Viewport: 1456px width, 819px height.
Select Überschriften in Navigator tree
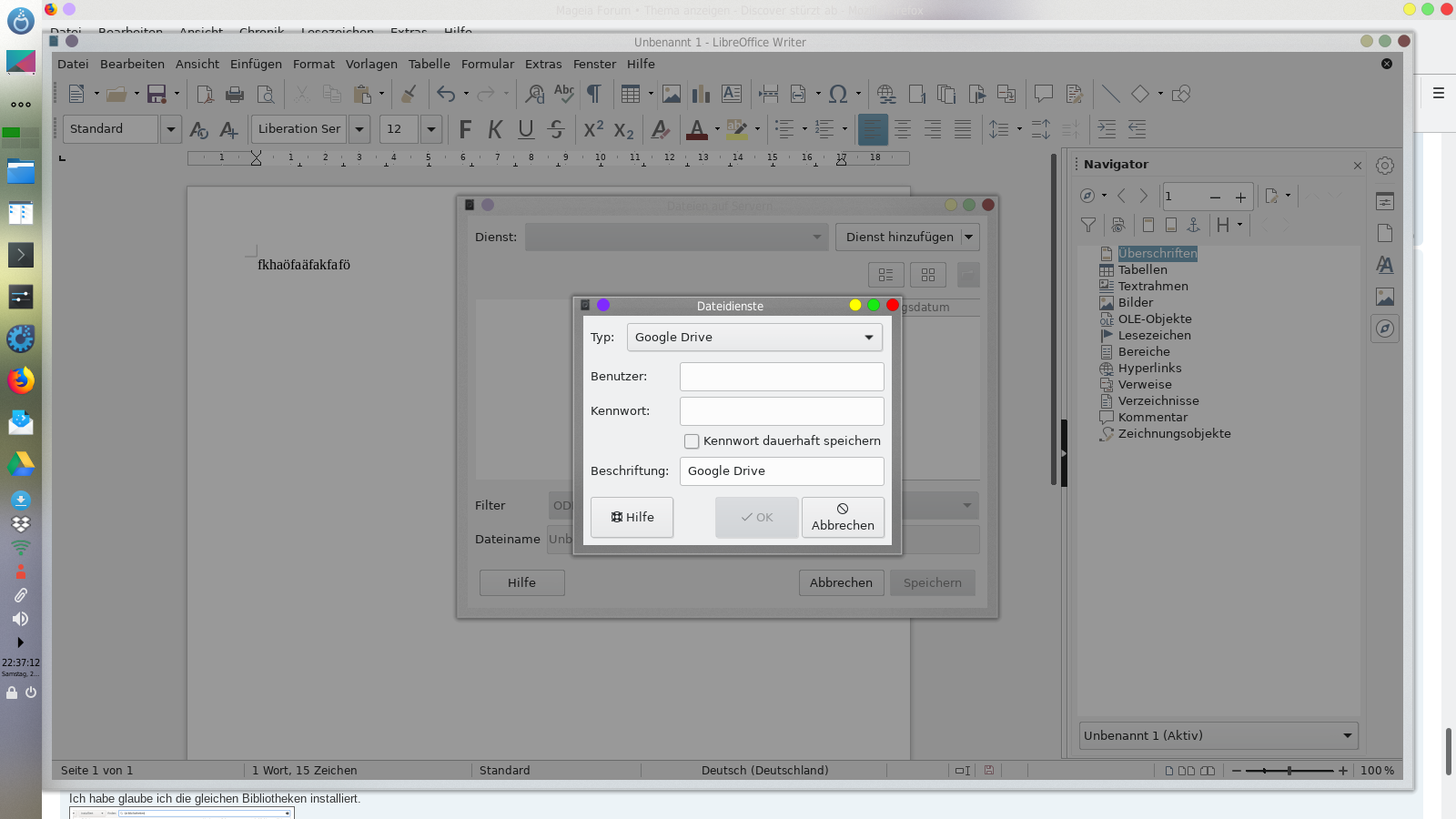1158,254
